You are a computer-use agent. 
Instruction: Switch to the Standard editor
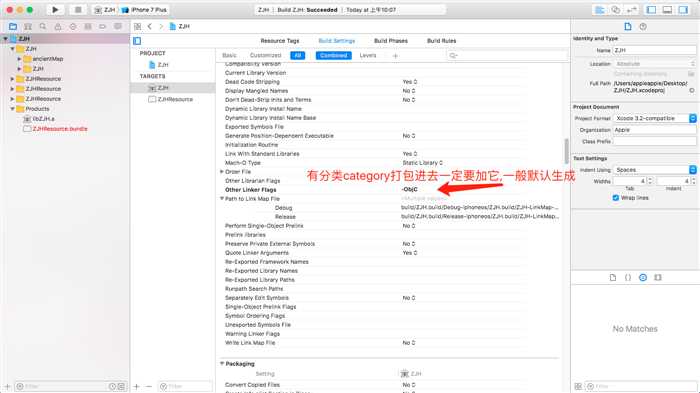click(x=600, y=10)
